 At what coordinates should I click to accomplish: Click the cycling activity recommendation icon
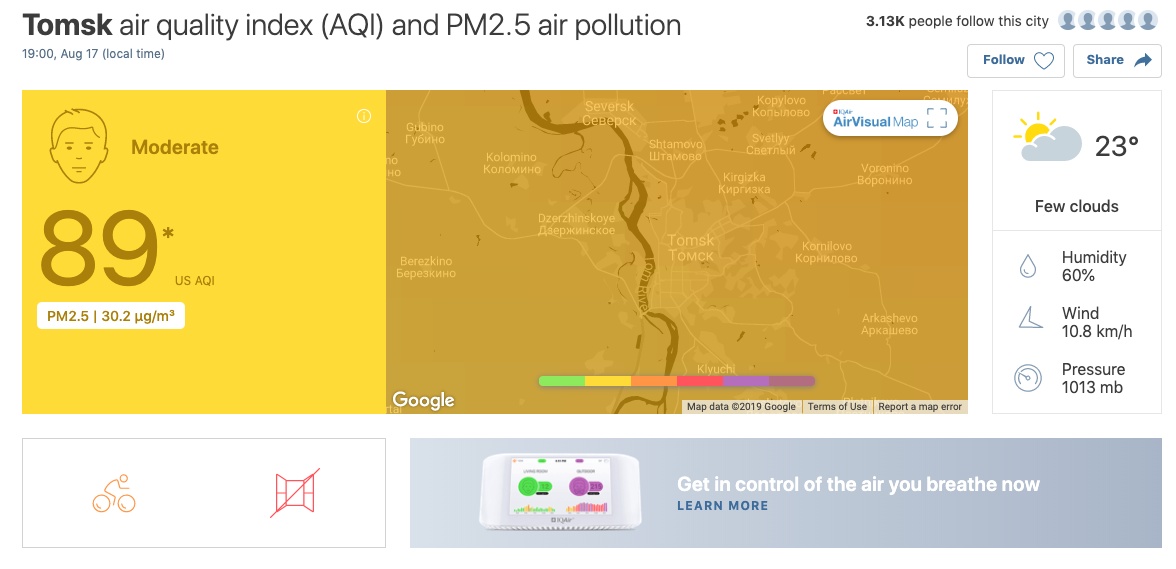pos(114,494)
